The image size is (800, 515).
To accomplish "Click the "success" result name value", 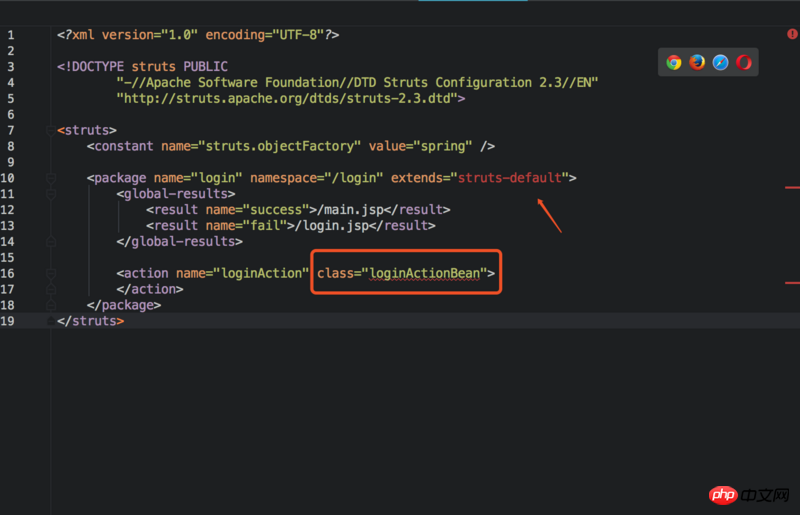I will (276, 210).
